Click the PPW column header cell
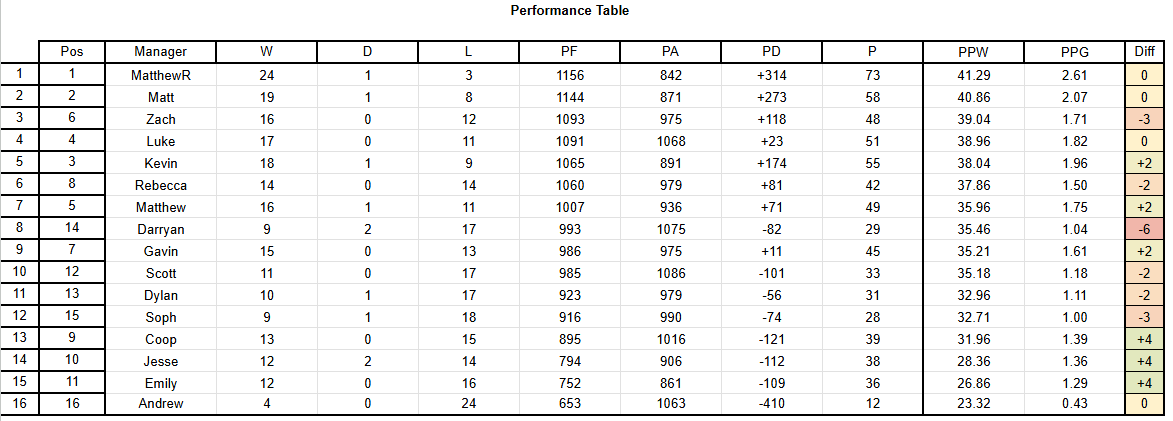The image size is (1173, 421). click(973, 52)
